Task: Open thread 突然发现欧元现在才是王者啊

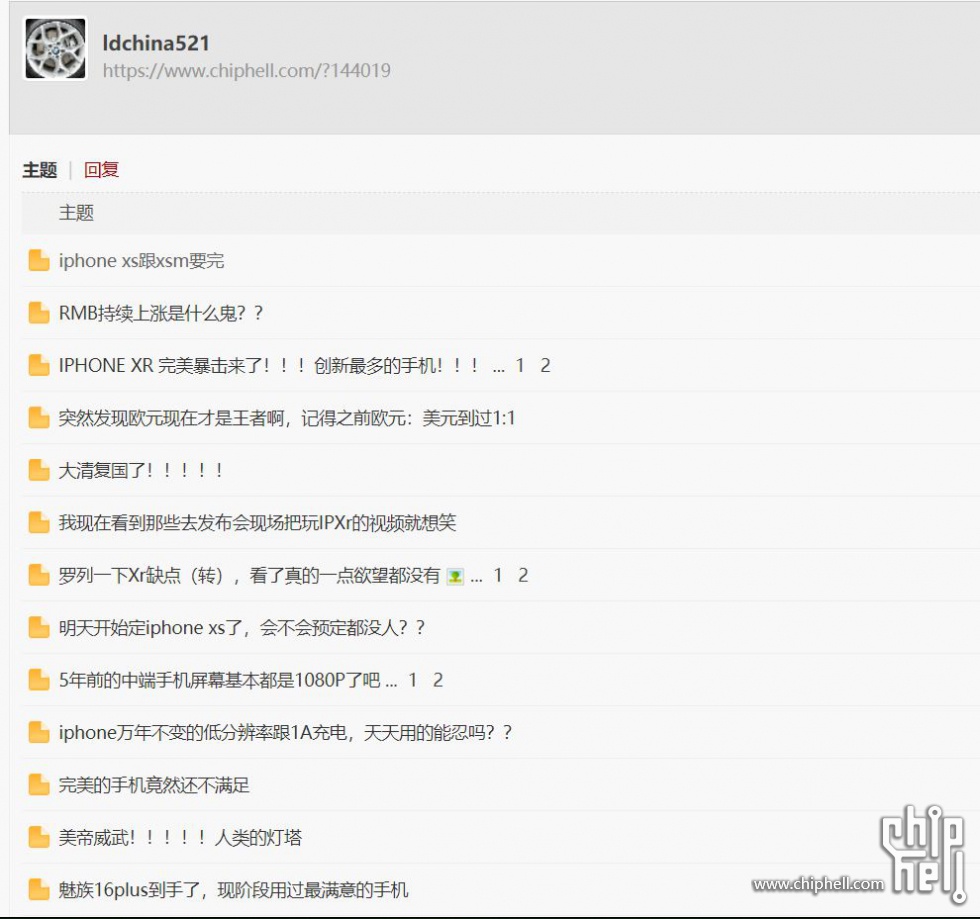Action: click(287, 418)
